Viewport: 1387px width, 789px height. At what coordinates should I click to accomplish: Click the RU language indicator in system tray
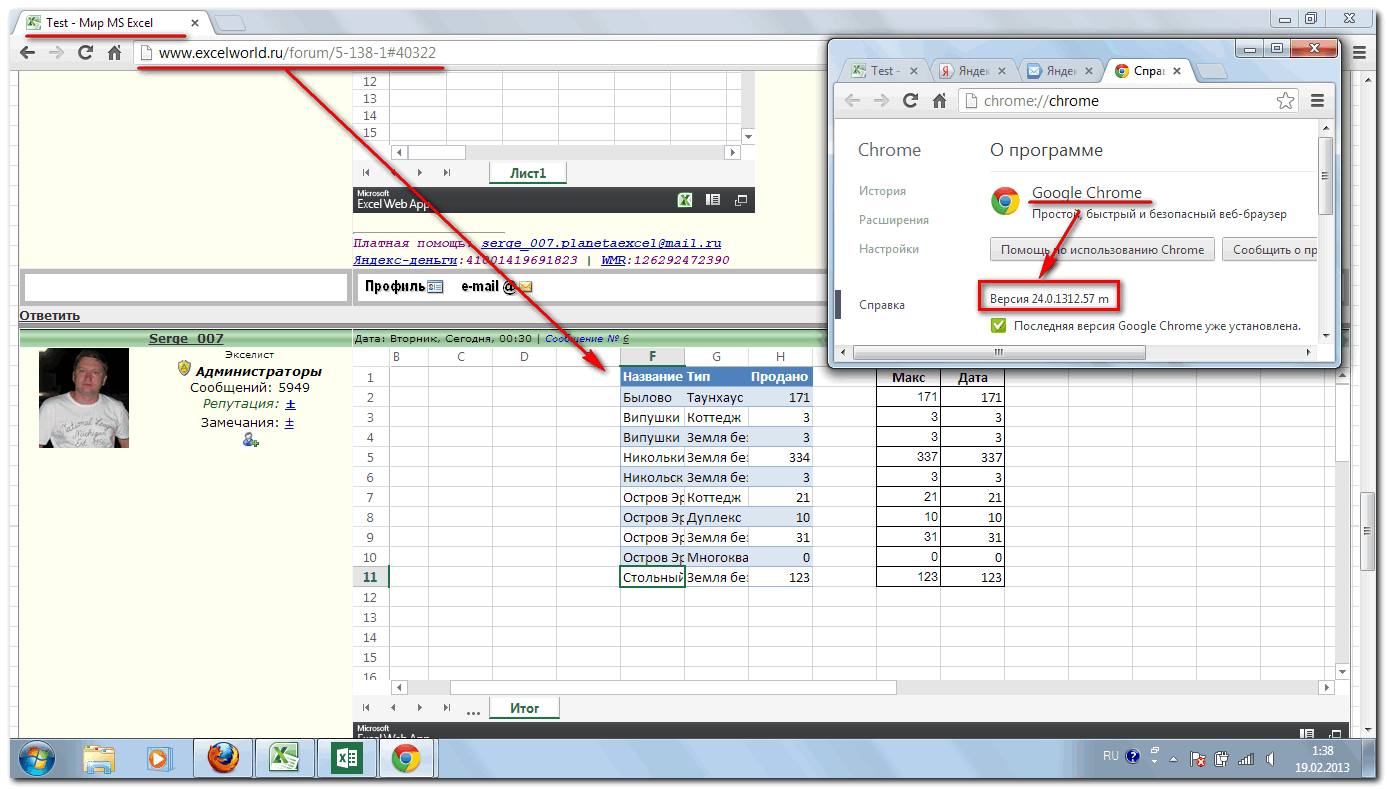tap(1110, 757)
